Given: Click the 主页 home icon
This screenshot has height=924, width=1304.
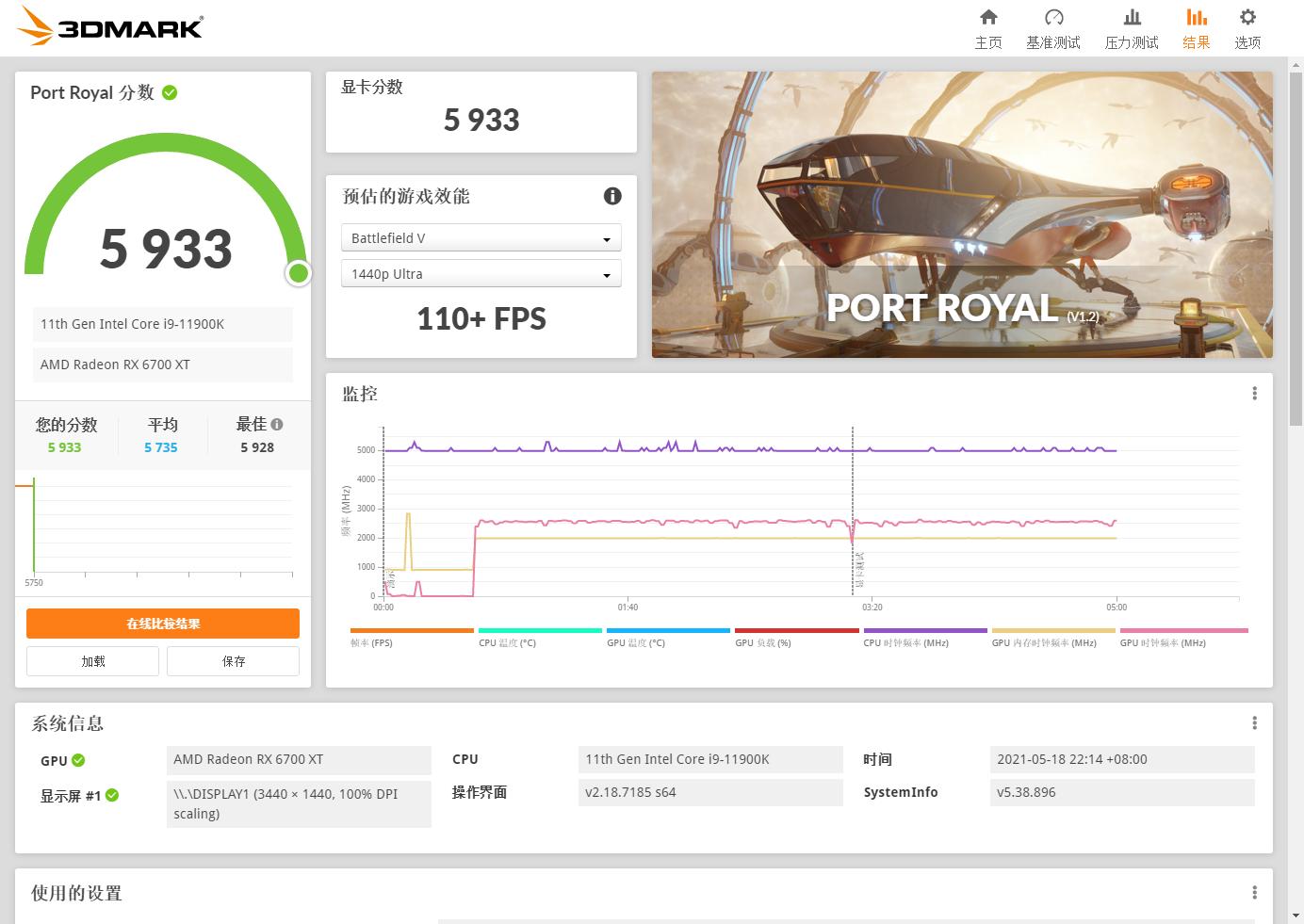Looking at the screenshot, I should coord(988,26).
